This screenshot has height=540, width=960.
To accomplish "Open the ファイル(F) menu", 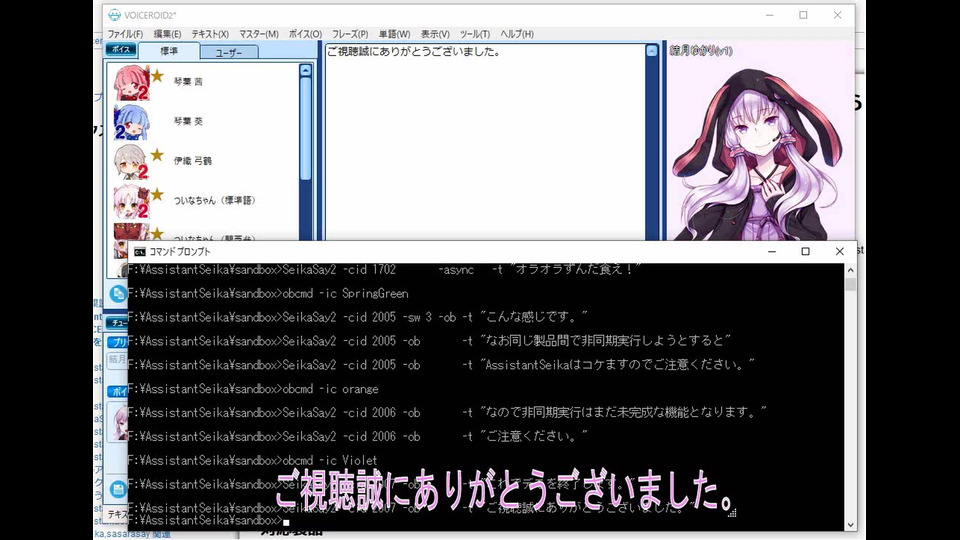I will [125, 34].
